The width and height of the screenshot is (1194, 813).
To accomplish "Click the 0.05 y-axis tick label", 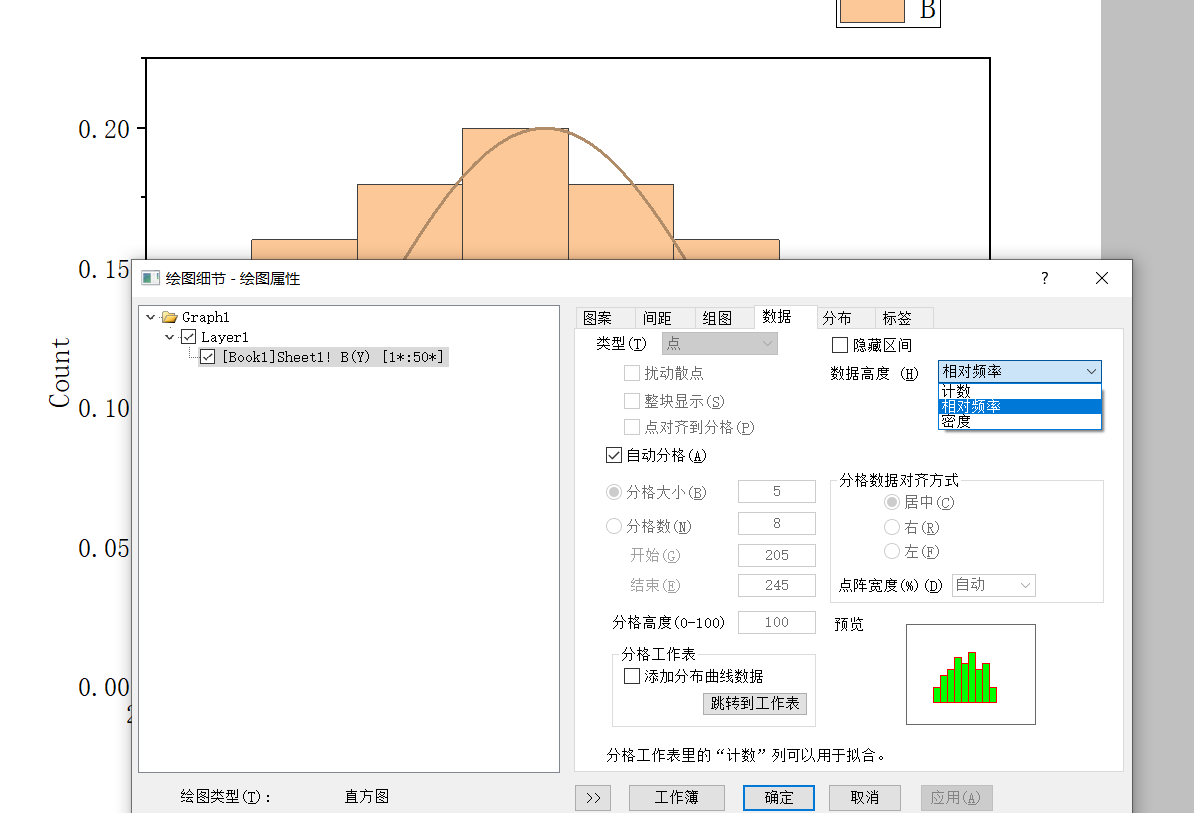I will pos(104,549).
